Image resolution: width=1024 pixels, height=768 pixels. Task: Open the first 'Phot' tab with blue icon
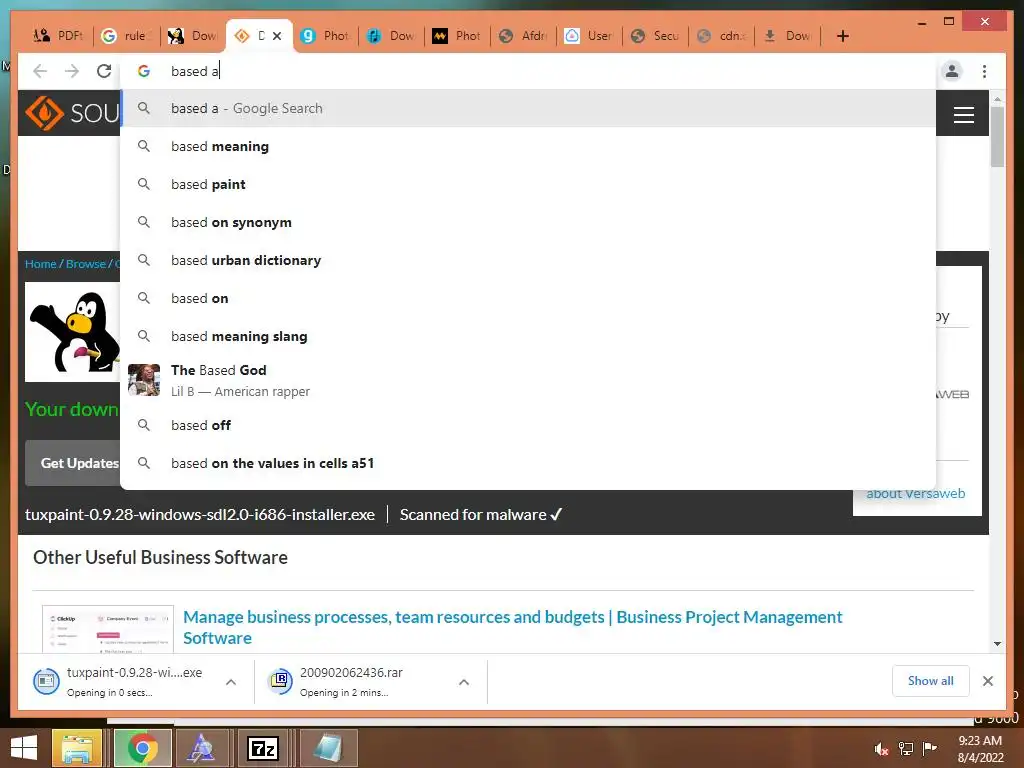tap(325, 36)
